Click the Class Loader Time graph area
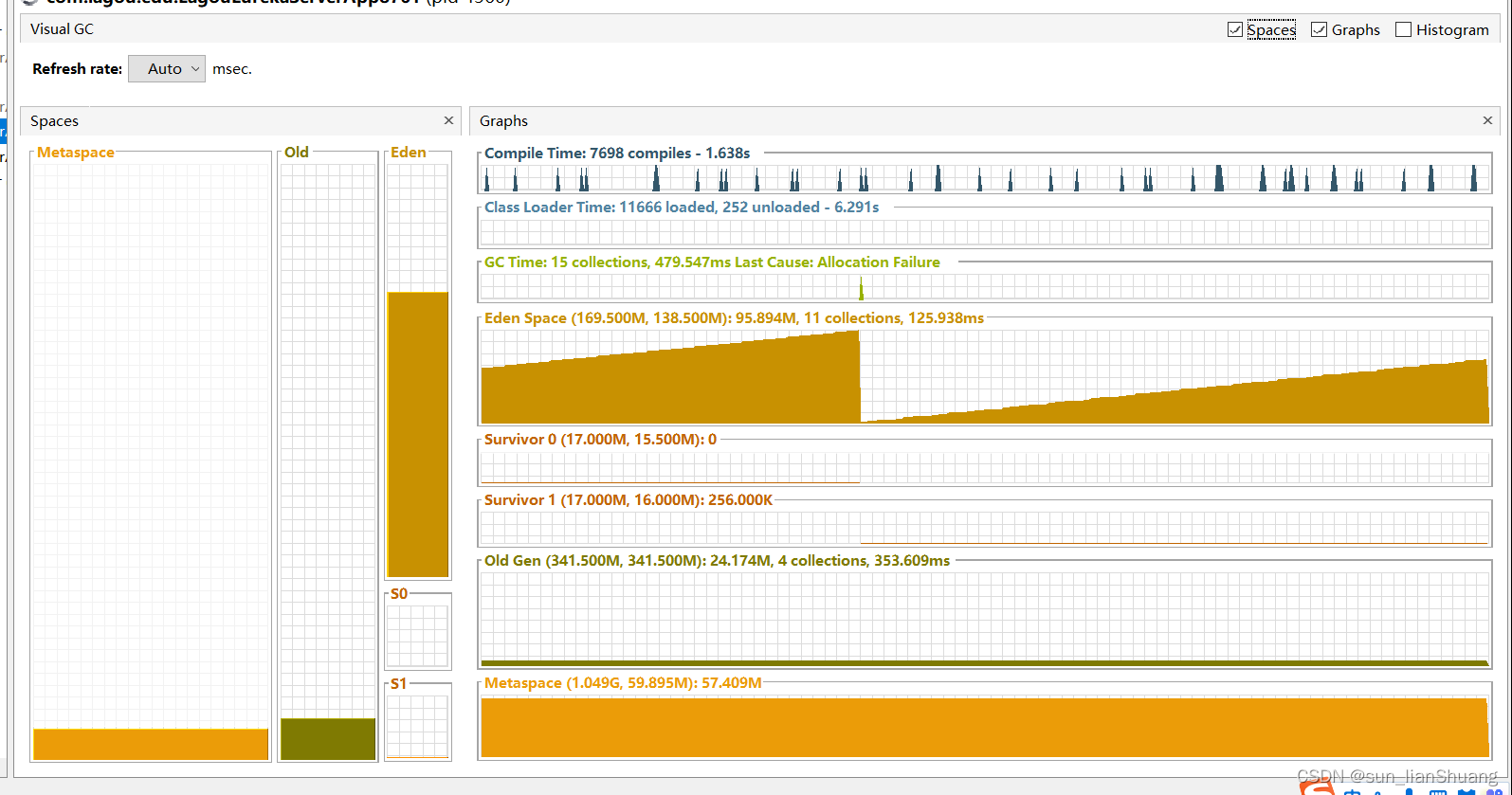Screen dimensions: 1512x795 click(985, 232)
